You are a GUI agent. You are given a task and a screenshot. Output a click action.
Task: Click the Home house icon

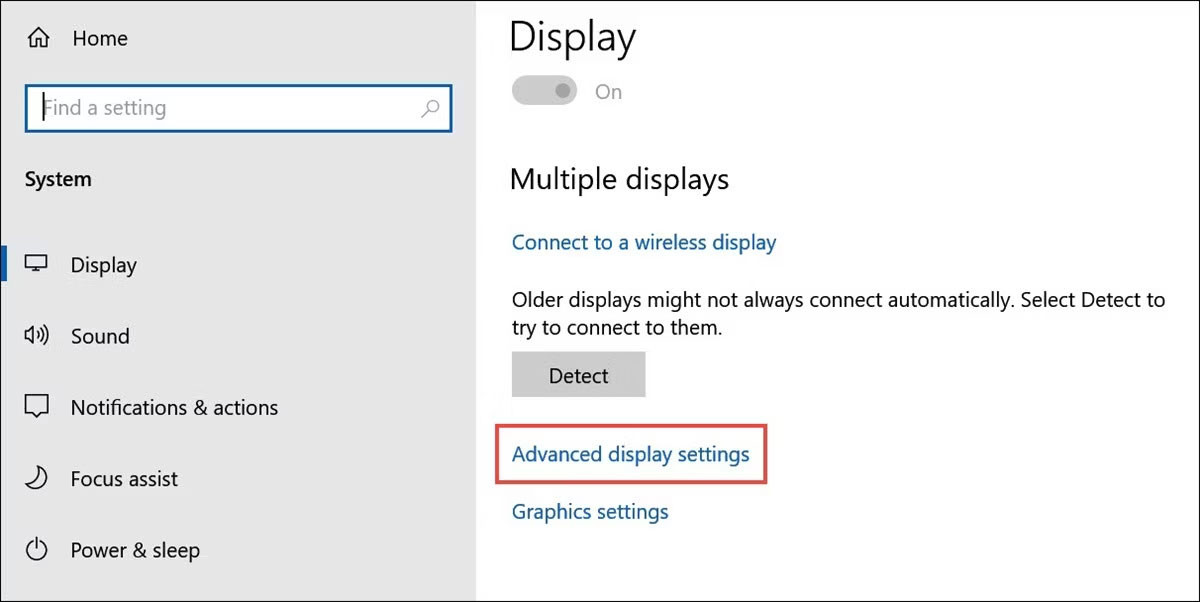[38, 39]
